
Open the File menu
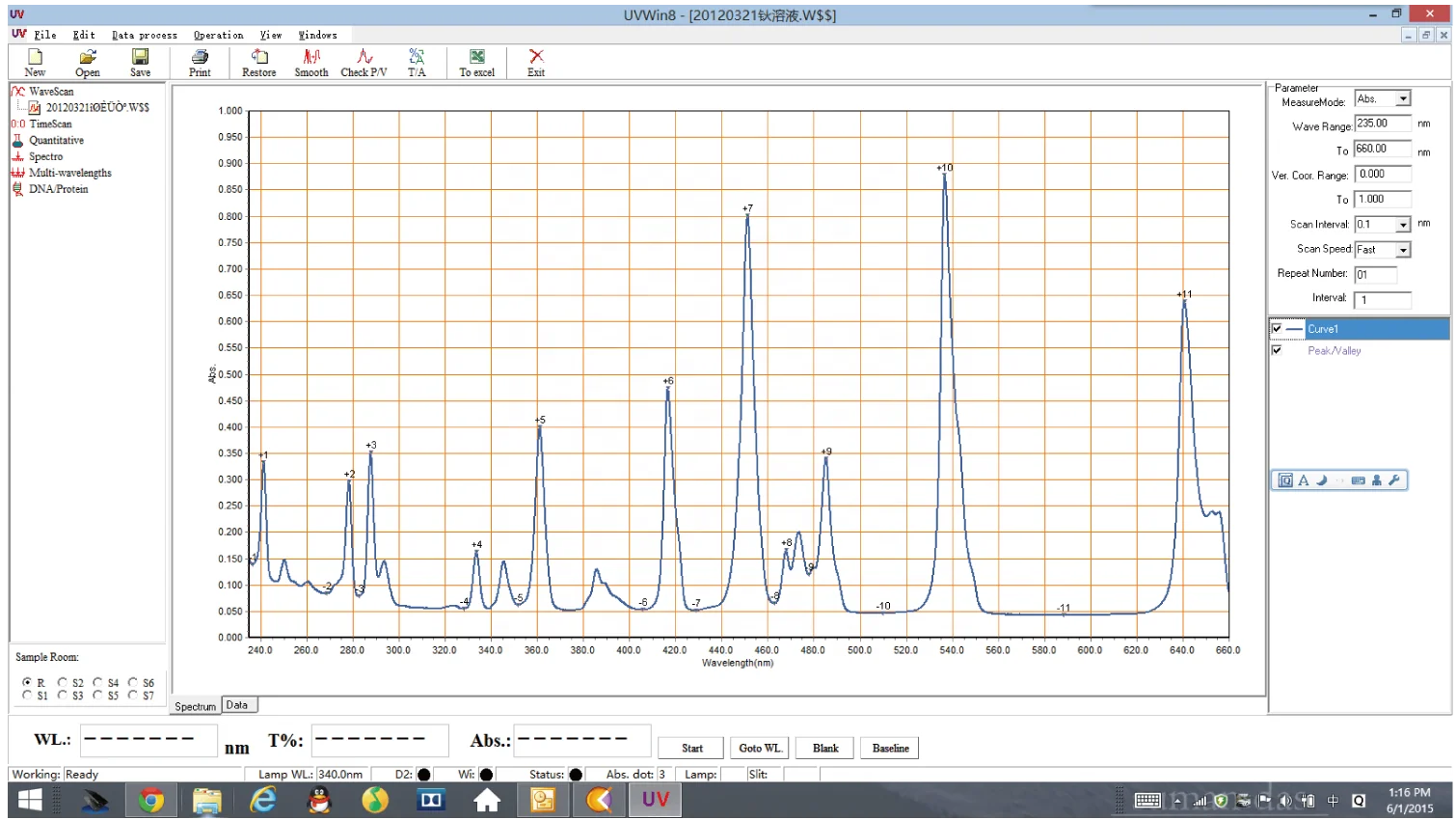click(x=45, y=35)
